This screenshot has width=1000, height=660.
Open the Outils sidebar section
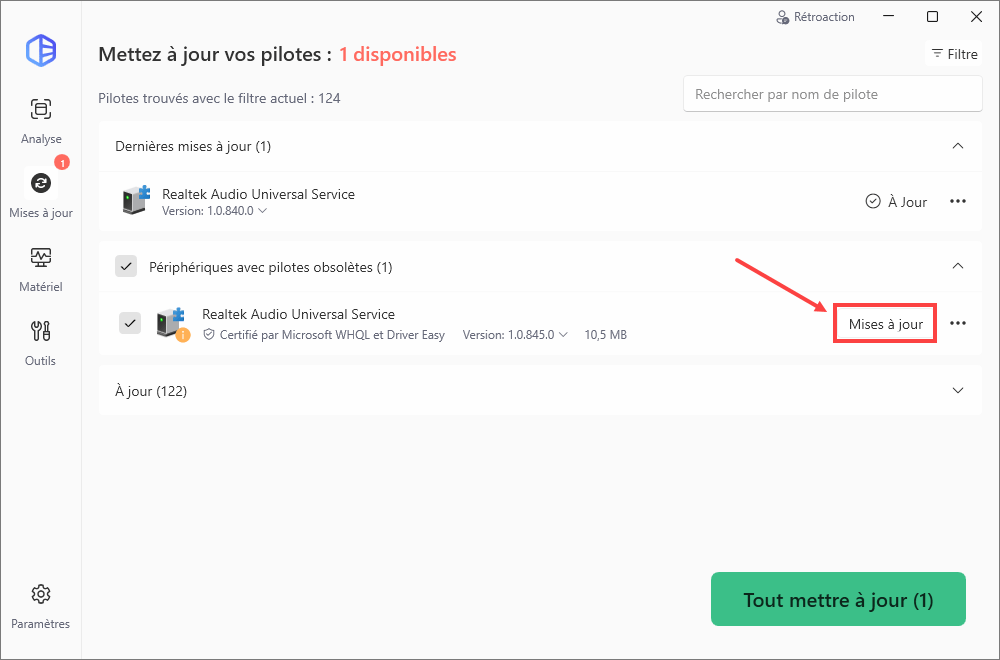tap(41, 343)
